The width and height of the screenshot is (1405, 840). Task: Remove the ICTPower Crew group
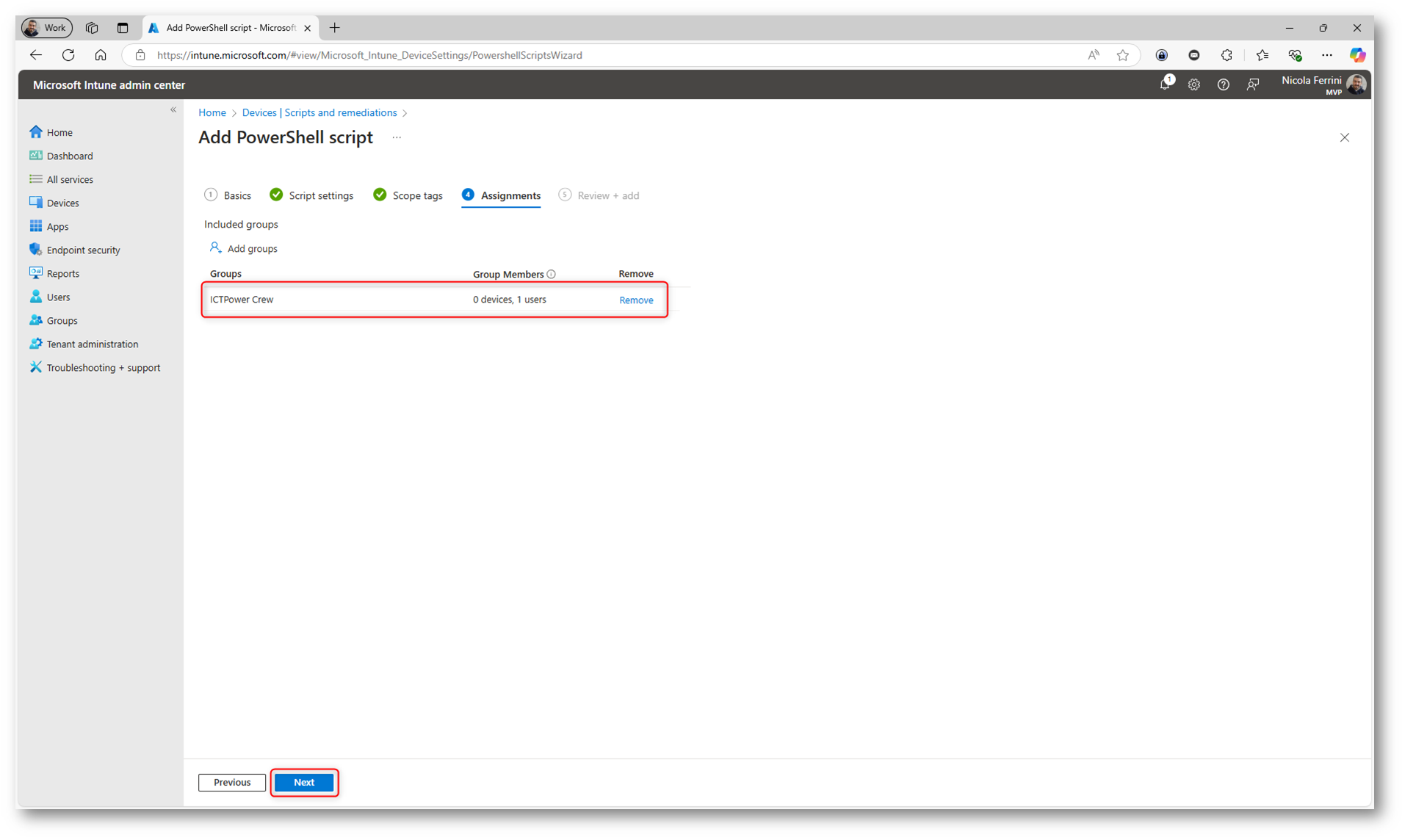click(x=636, y=300)
